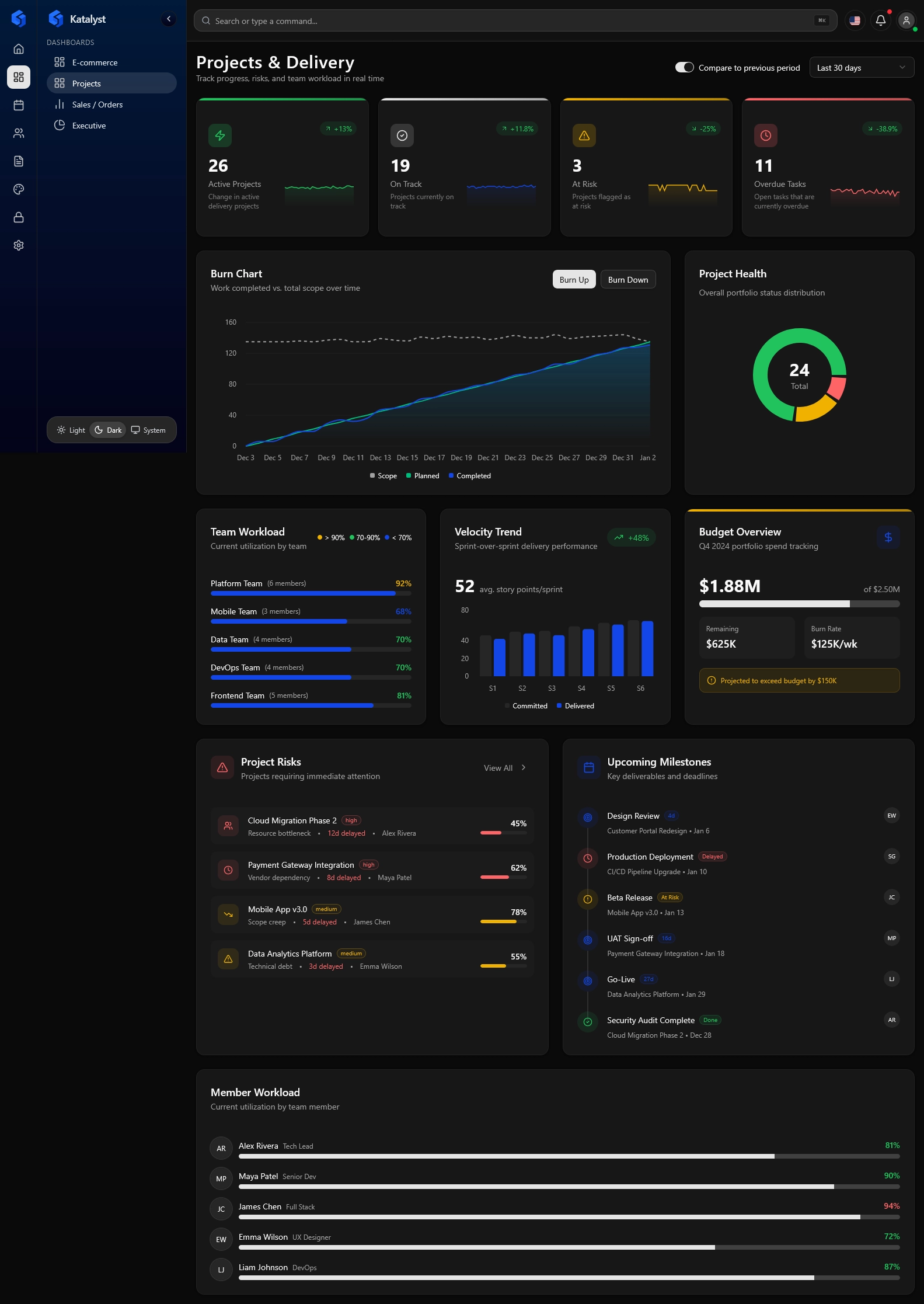
Task: Open the Sales / Orders dashboard
Action: [x=97, y=105]
